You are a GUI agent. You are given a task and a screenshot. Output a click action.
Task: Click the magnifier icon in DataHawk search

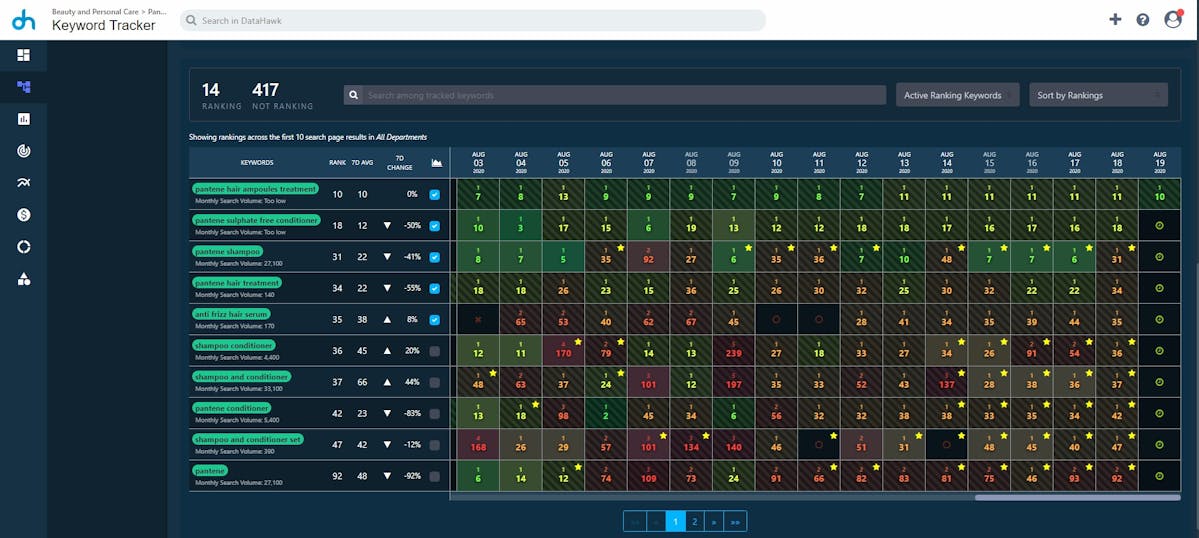[x=191, y=21]
